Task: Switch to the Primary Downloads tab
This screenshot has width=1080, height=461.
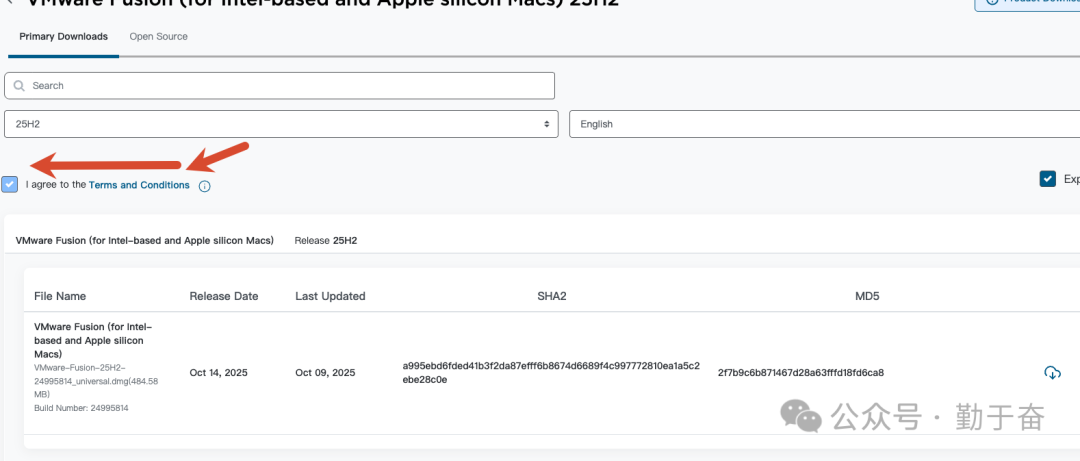Action: point(63,37)
